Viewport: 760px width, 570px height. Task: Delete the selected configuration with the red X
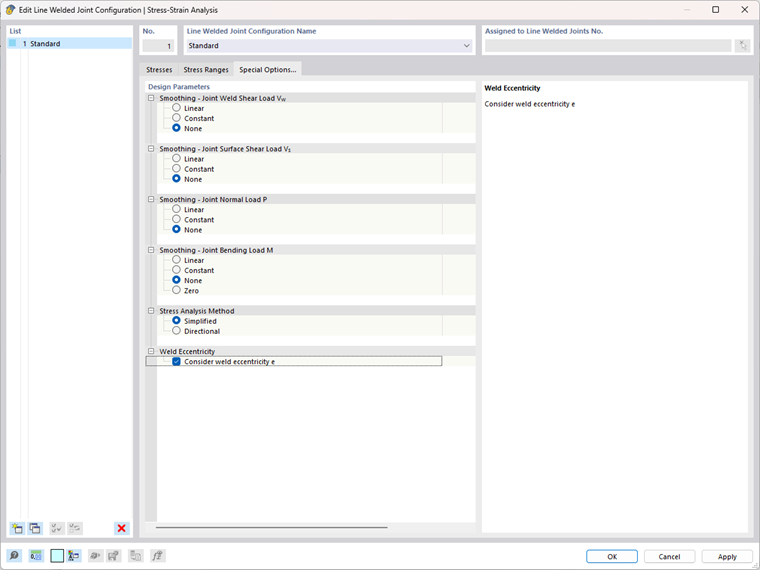pos(122,528)
